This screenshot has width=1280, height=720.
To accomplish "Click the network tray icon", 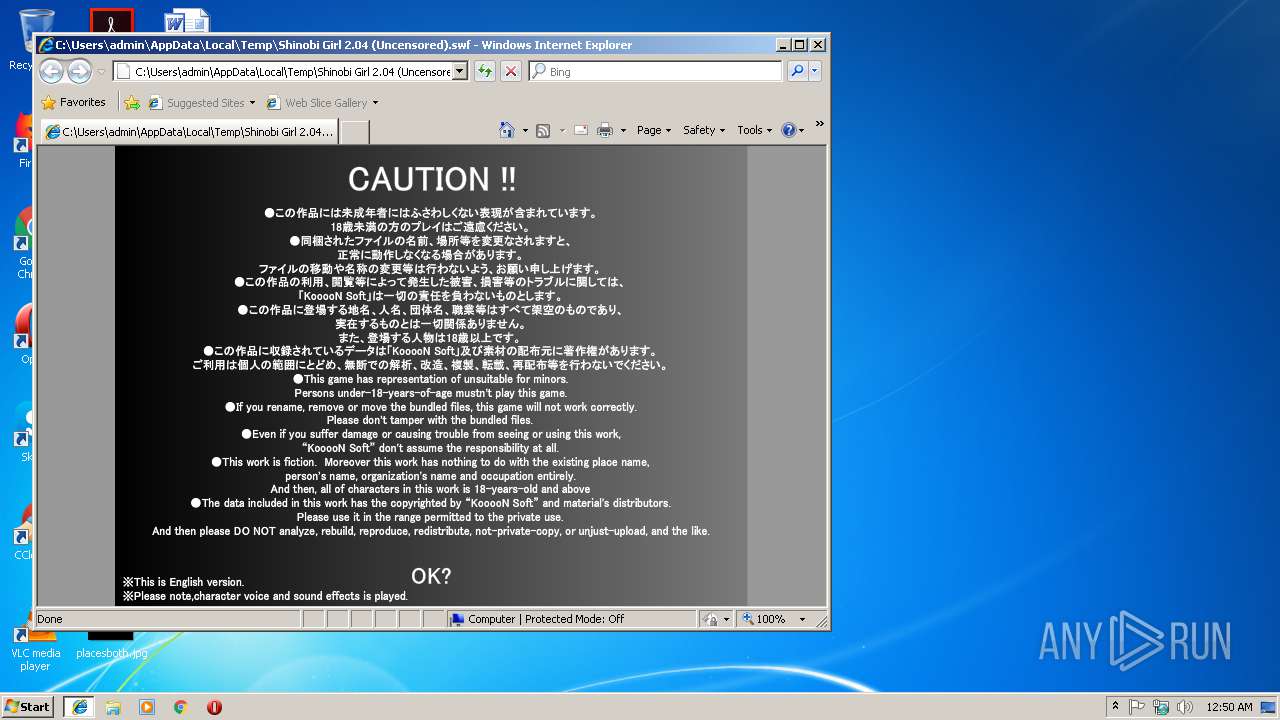I will (x=1161, y=706).
